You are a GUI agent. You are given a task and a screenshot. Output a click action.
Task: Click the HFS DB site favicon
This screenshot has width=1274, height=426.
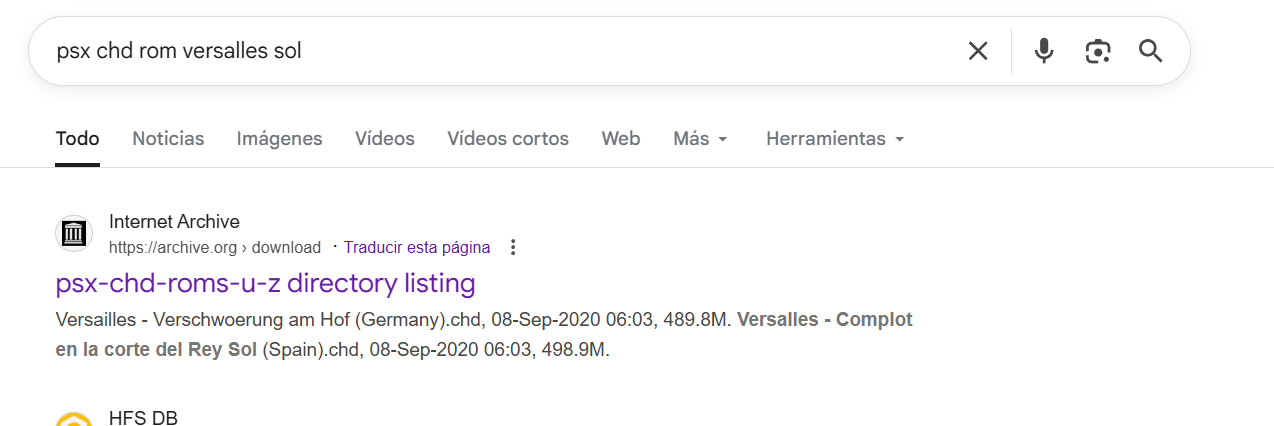74,420
